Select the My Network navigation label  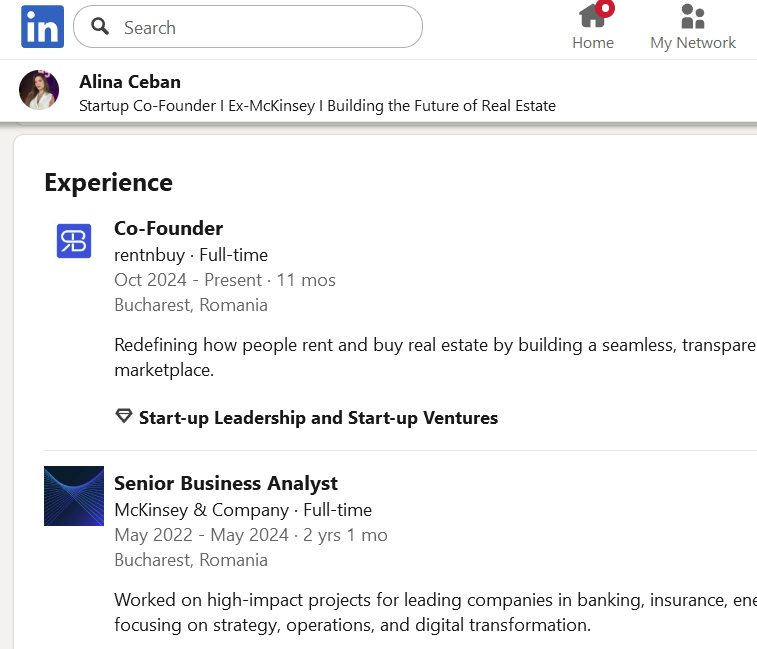[x=693, y=43]
